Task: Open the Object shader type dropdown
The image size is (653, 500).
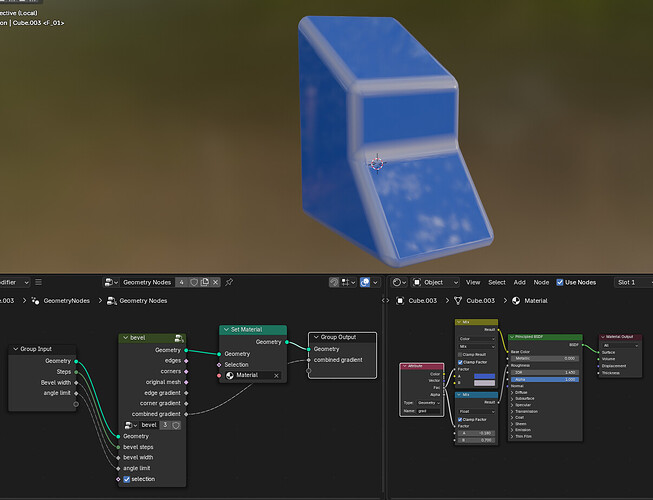Action: click(x=435, y=282)
